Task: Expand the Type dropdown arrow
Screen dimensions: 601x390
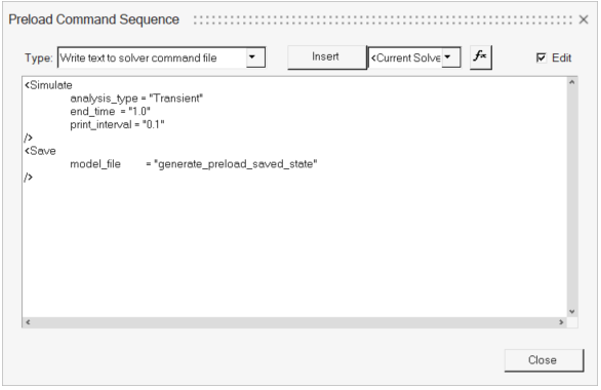Action: click(255, 57)
